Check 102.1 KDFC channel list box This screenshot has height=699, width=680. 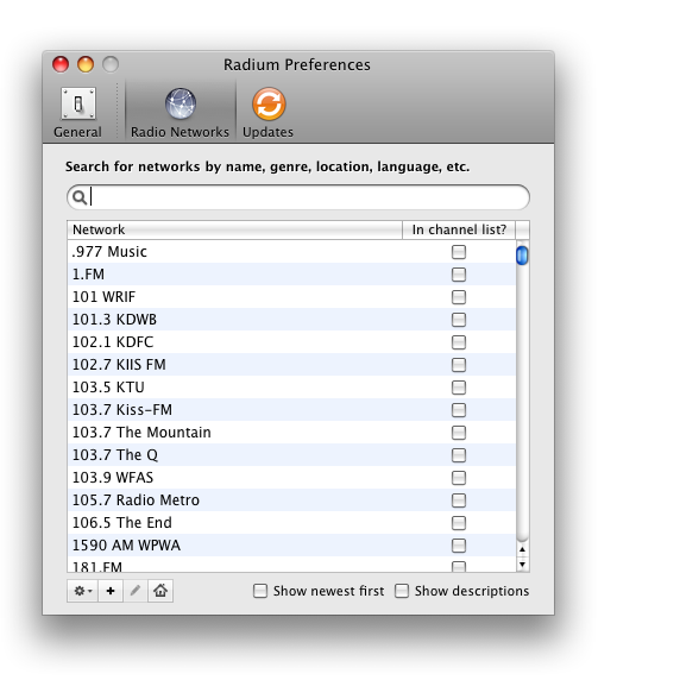pyautogui.click(x=459, y=342)
